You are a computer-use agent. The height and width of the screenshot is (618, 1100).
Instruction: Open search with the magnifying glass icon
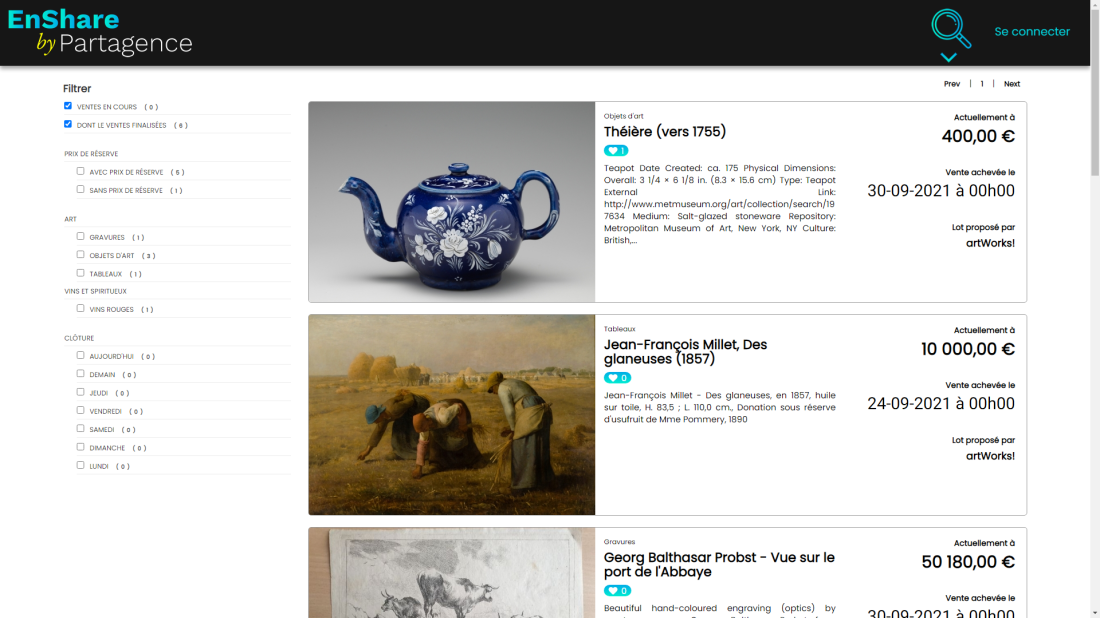(x=951, y=29)
